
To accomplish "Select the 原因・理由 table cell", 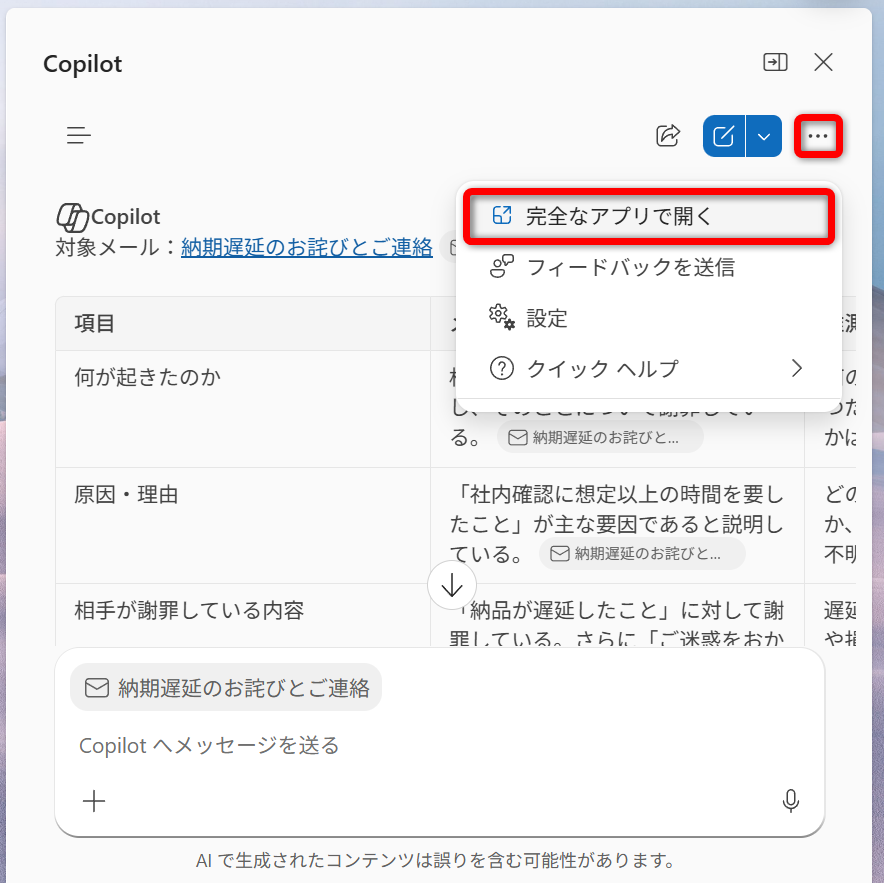I will coord(243,526).
